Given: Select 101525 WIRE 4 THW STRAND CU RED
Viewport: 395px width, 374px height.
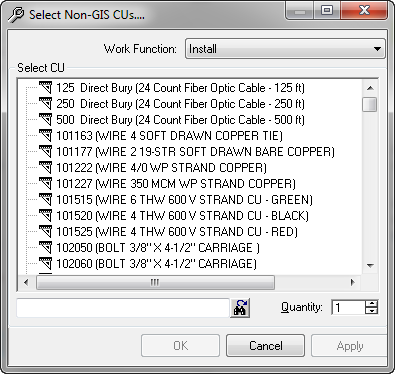Looking at the screenshot, I should (177, 232).
